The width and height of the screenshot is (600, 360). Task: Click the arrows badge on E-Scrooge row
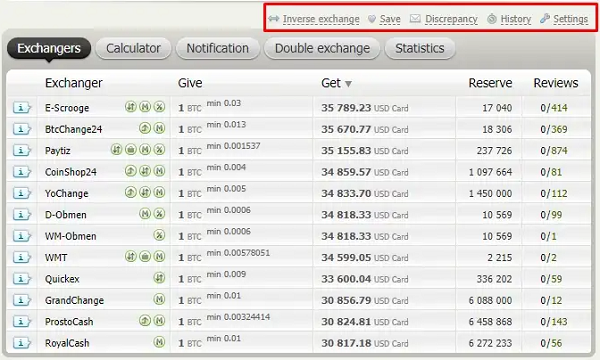pos(131,107)
